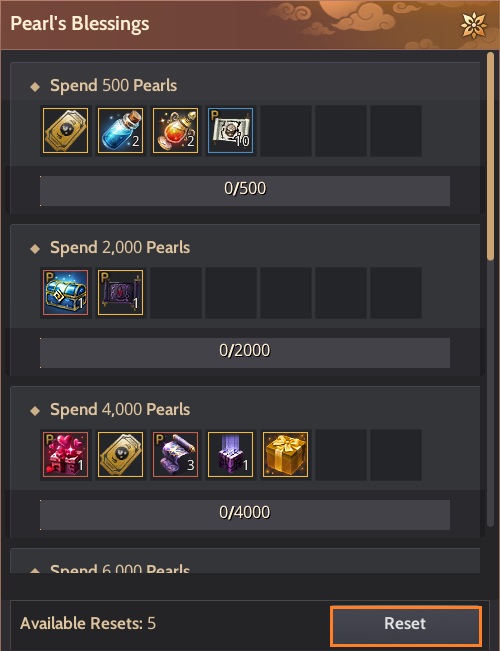Select the white scroll with quantity 10
Viewport: 500px width, 651px height.
point(230,131)
